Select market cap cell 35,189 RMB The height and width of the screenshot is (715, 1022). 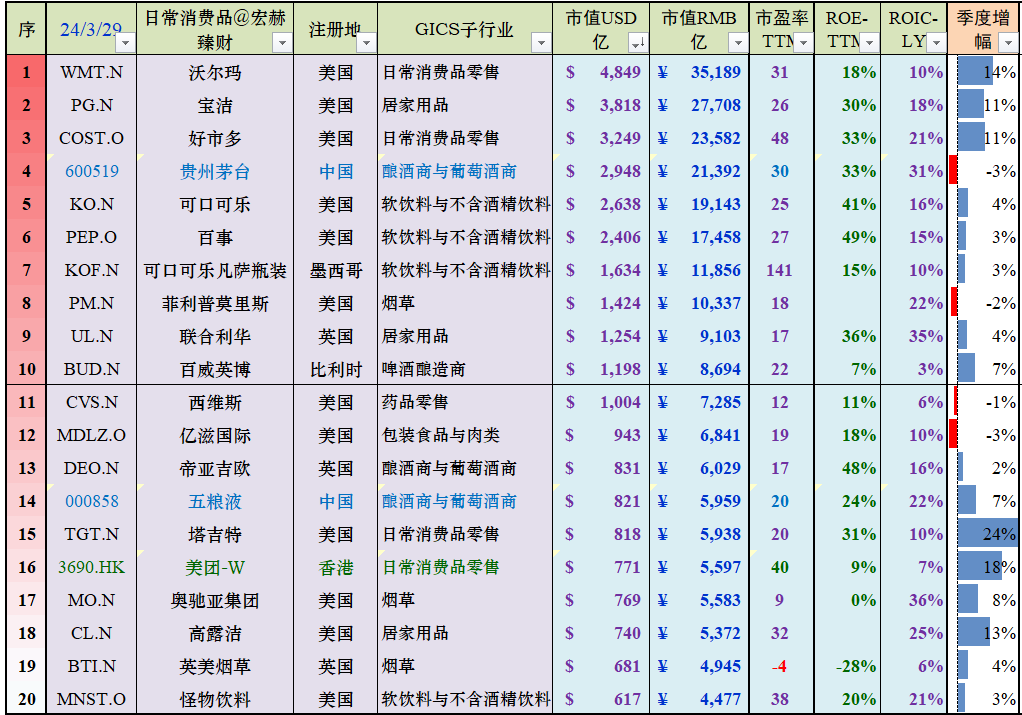699,72
